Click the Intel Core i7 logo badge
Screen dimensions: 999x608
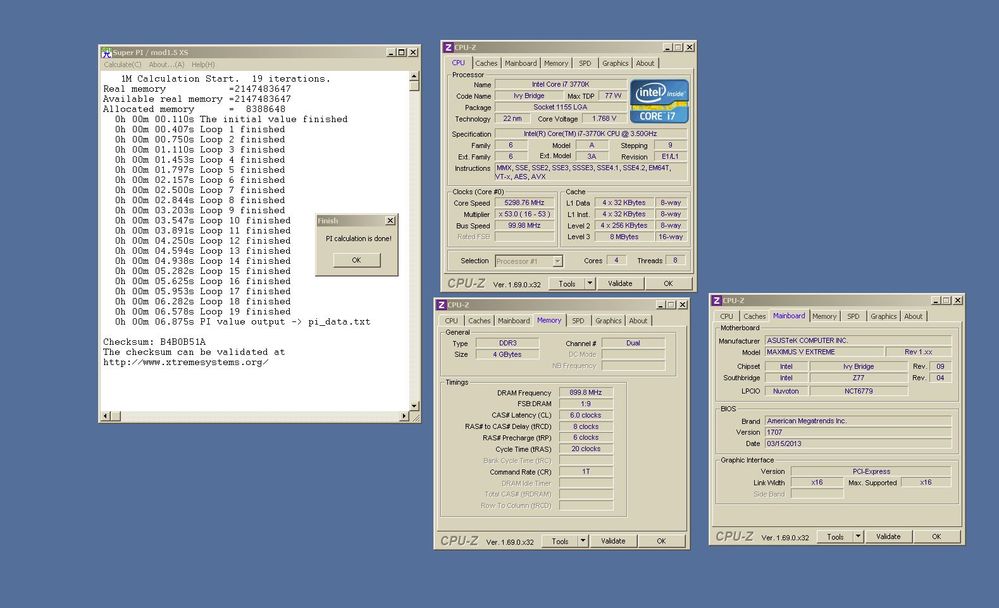click(x=659, y=101)
